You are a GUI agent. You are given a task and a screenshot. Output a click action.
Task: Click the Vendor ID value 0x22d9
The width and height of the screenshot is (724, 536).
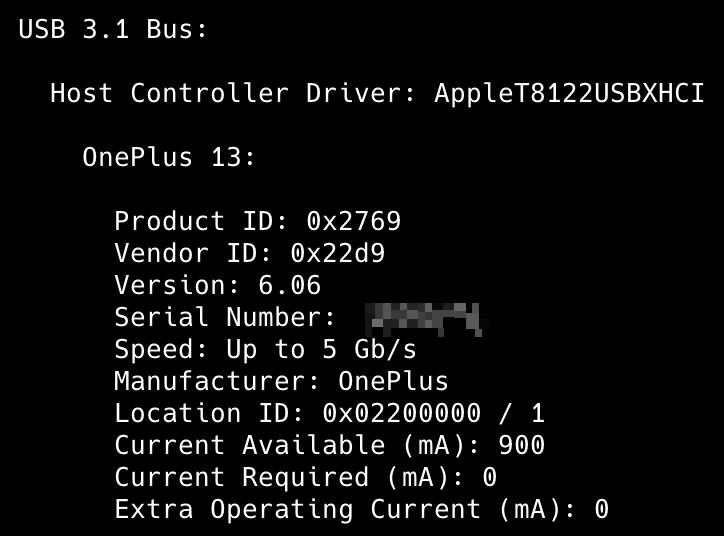(x=337, y=253)
